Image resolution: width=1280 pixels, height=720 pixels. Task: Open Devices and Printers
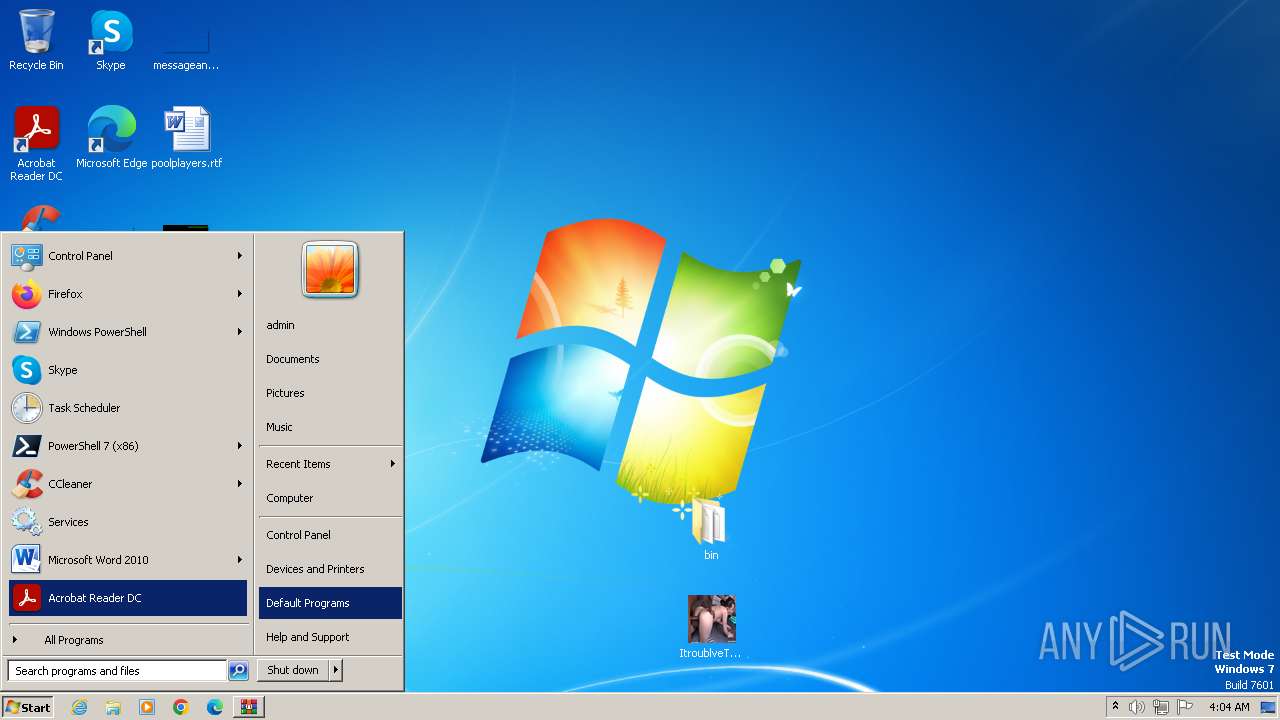[330, 569]
